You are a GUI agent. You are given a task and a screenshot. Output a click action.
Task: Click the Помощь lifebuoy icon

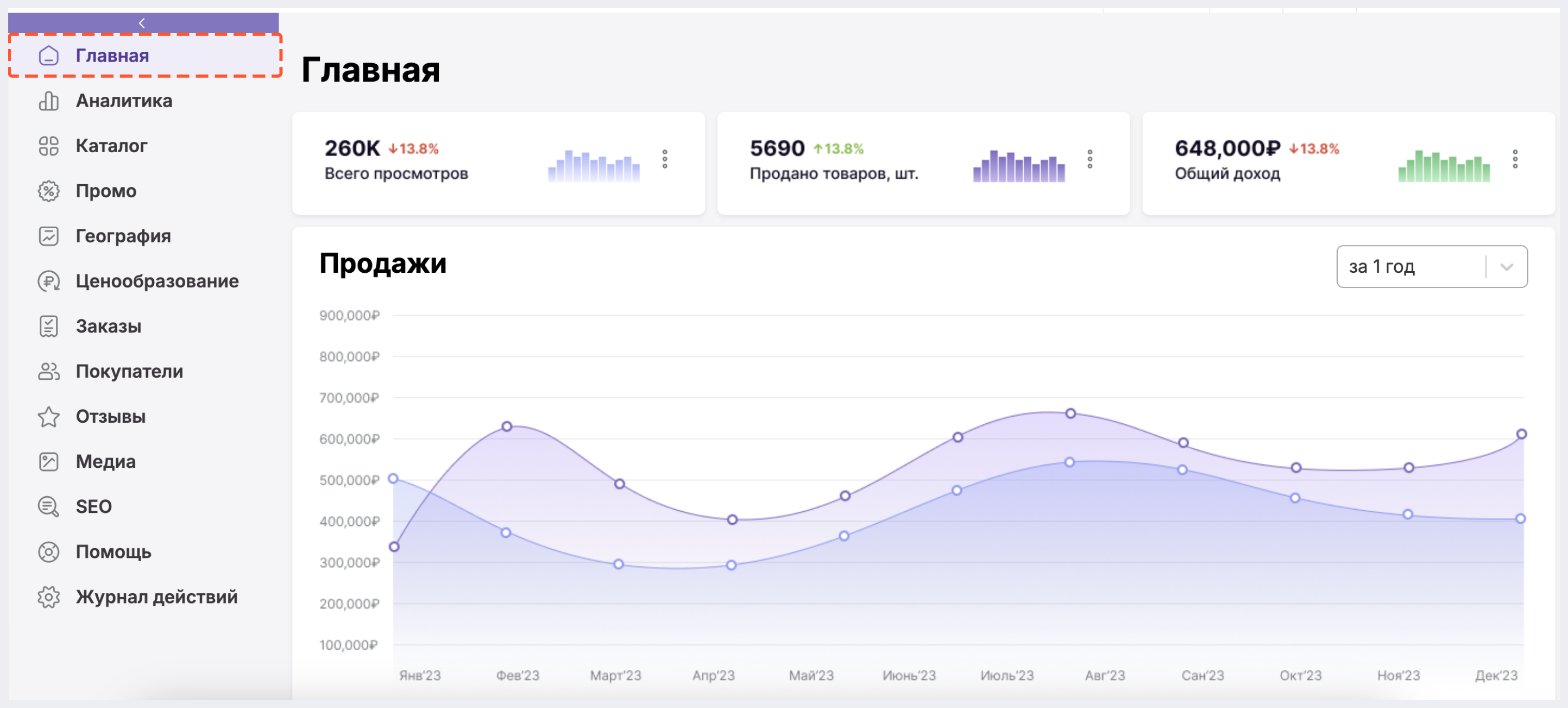[49, 552]
